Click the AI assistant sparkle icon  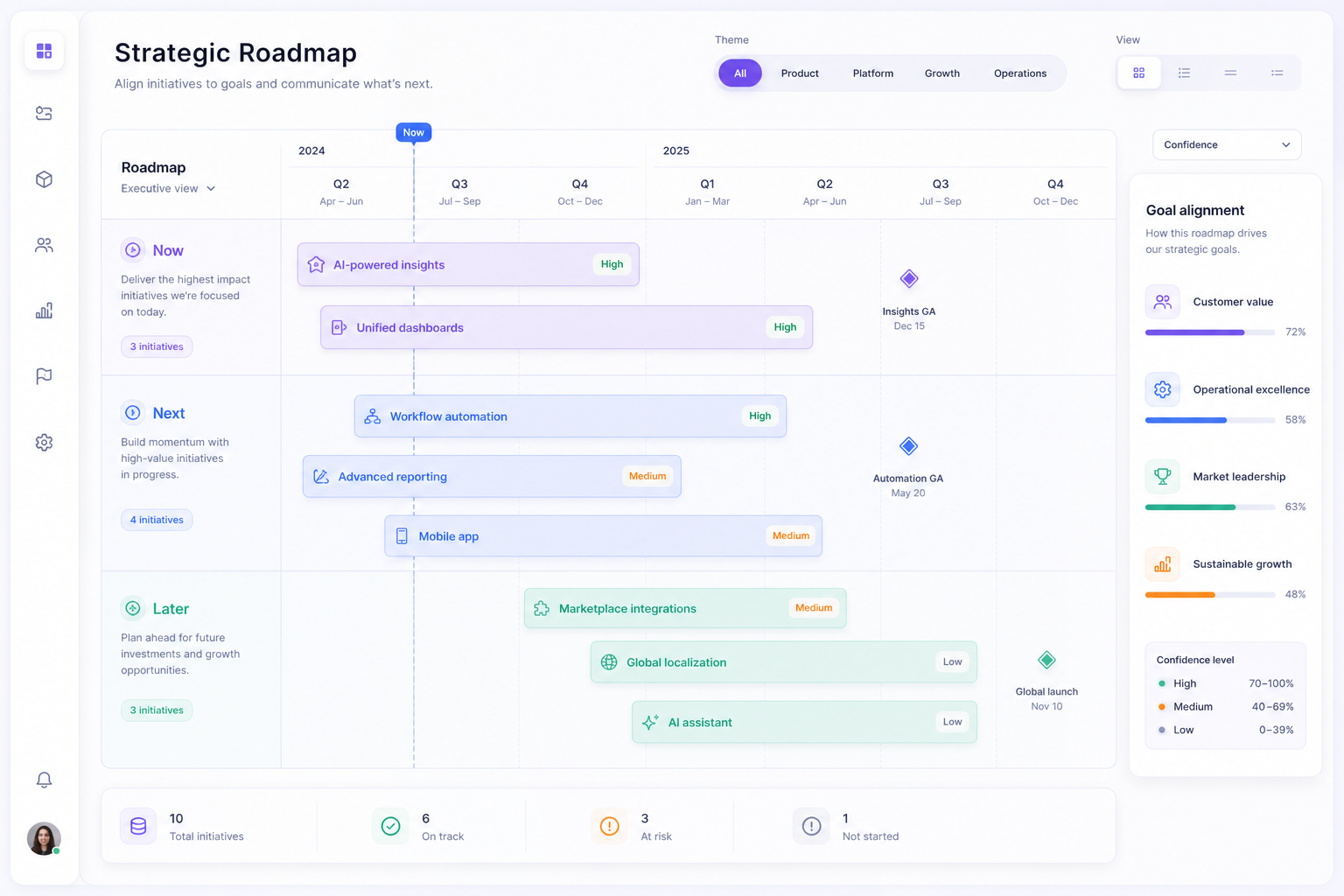(x=650, y=722)
